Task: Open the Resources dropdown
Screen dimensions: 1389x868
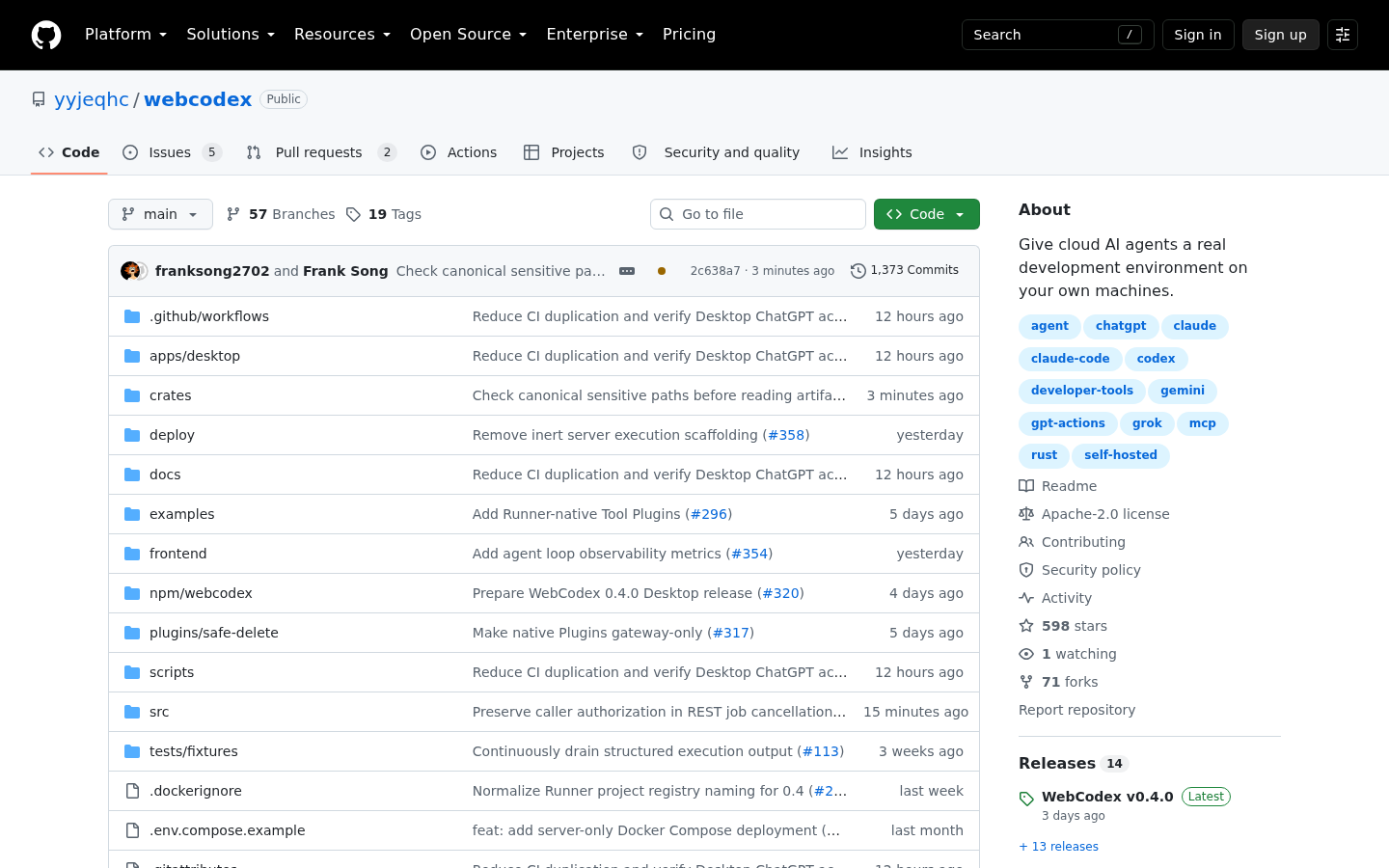Action: 342,35
